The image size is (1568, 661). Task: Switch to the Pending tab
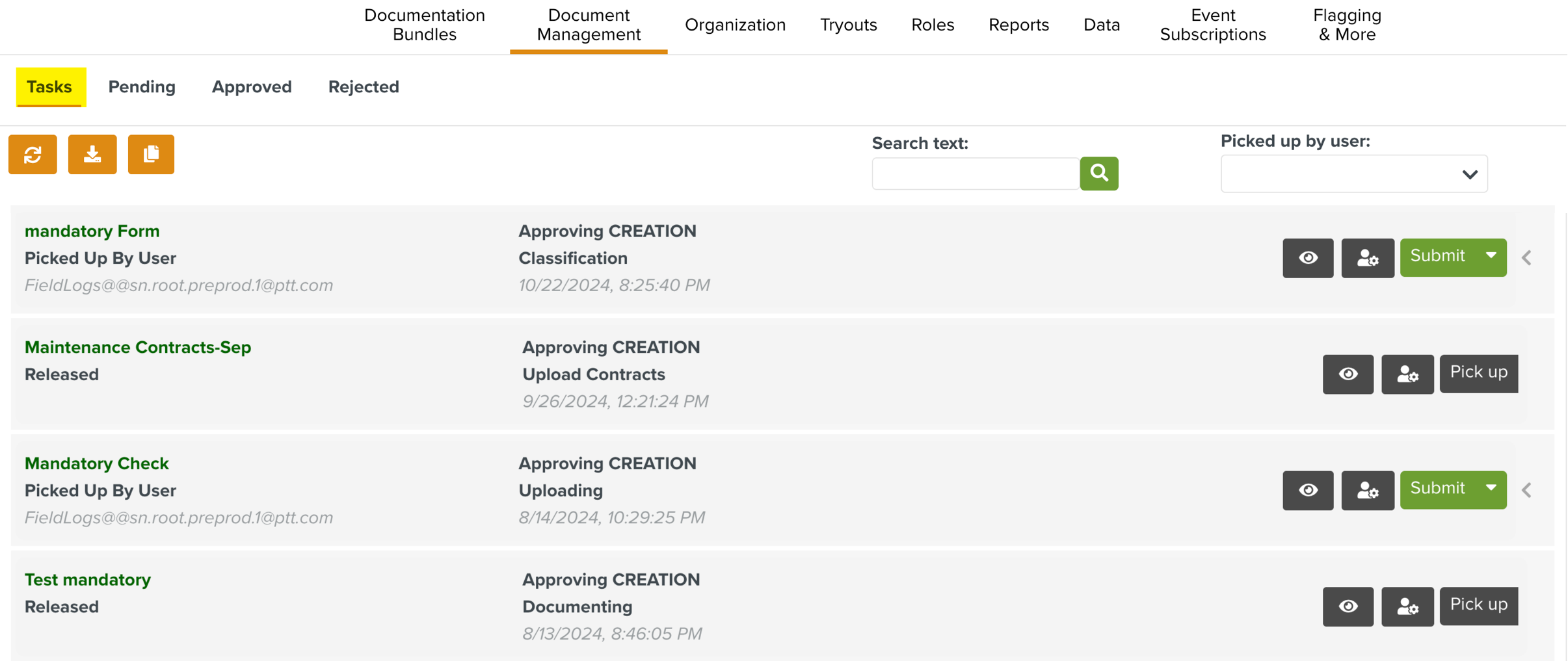(x=142, y=87)
